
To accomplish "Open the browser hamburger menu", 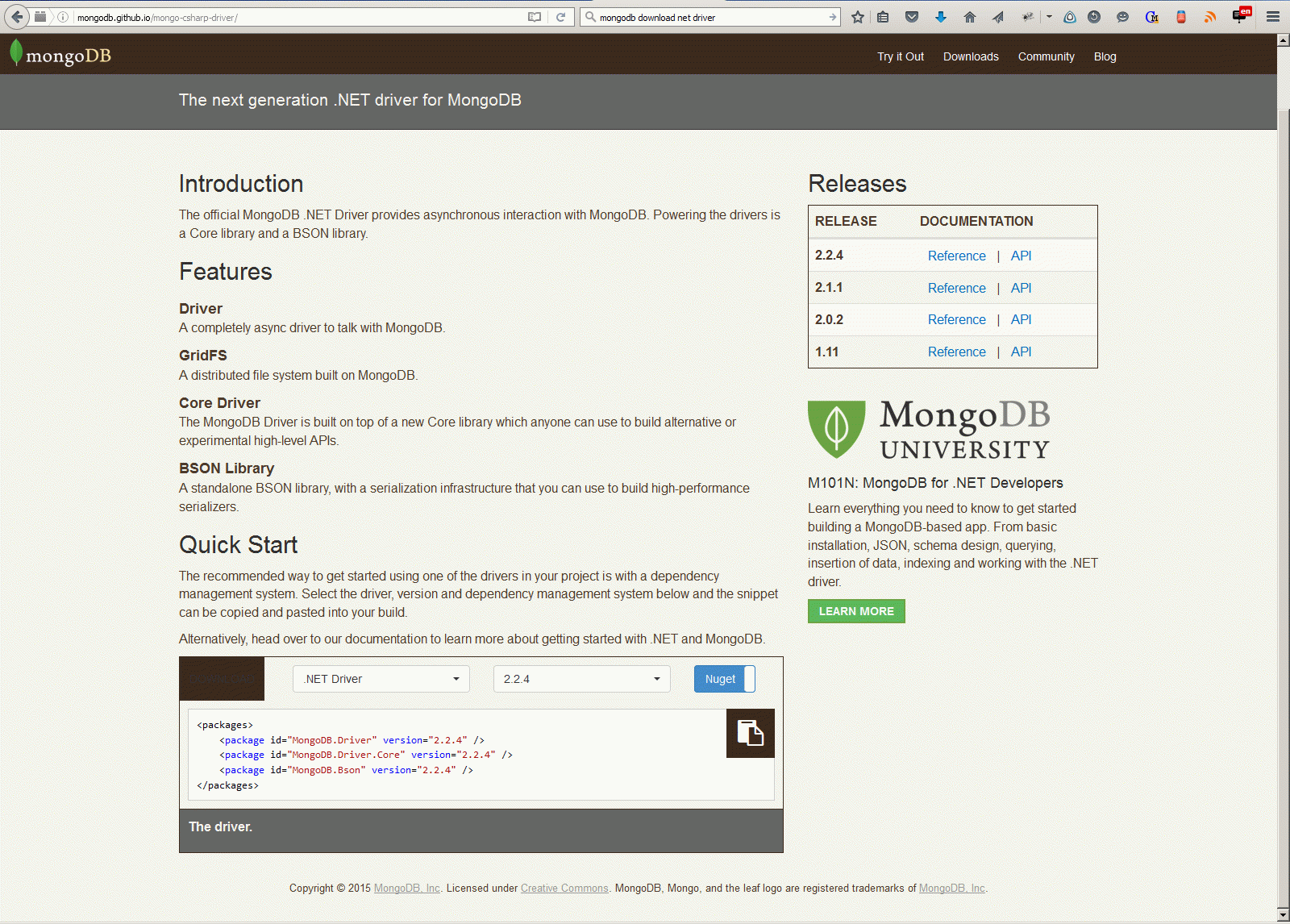I will point(1273,17).
